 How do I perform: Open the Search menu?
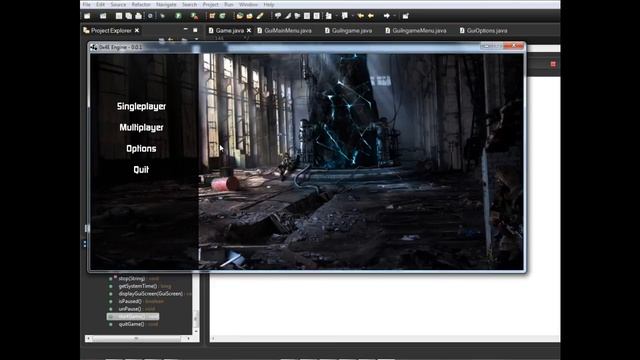(189, 4)
